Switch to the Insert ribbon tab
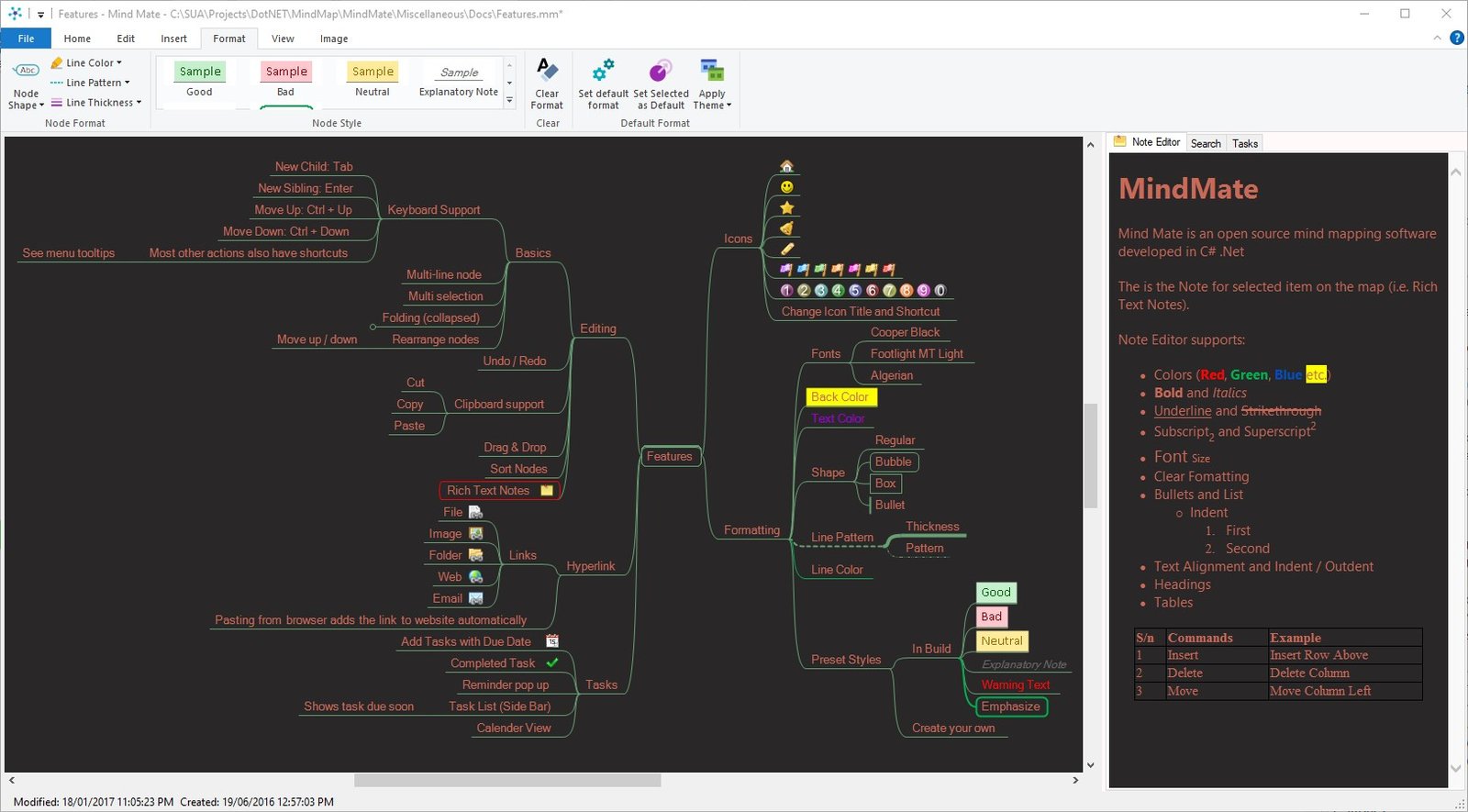Viewport: 1468px width, 812px height. pyautogui.click(x=173, y=39)
